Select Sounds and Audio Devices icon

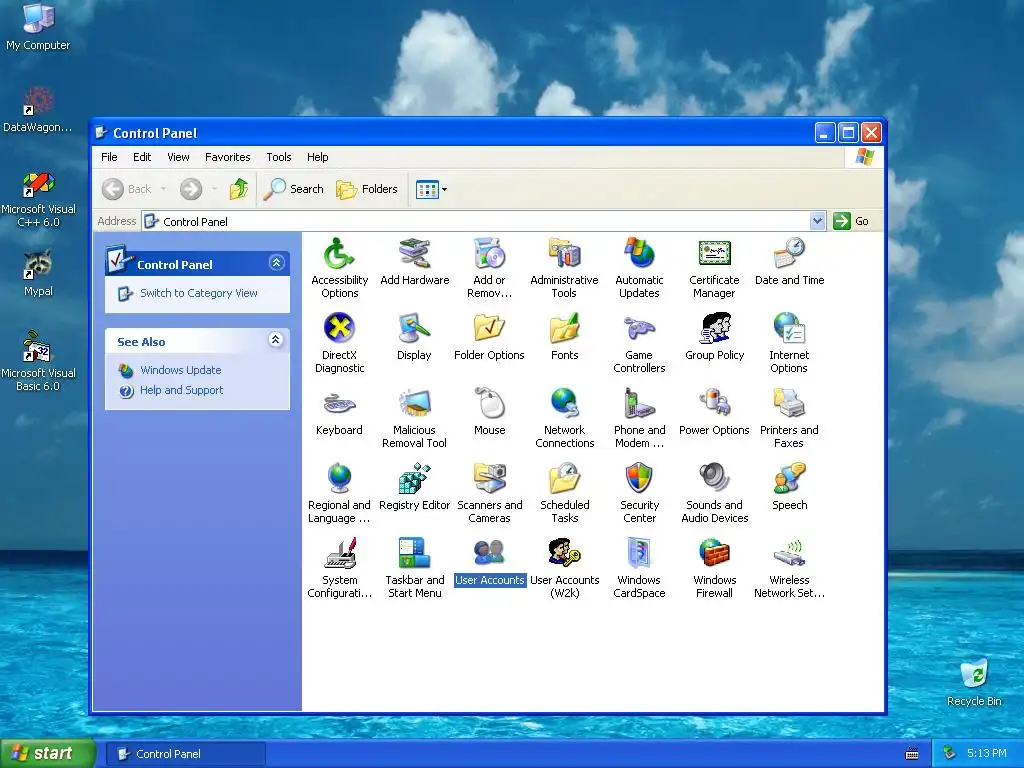coord(714,479)
